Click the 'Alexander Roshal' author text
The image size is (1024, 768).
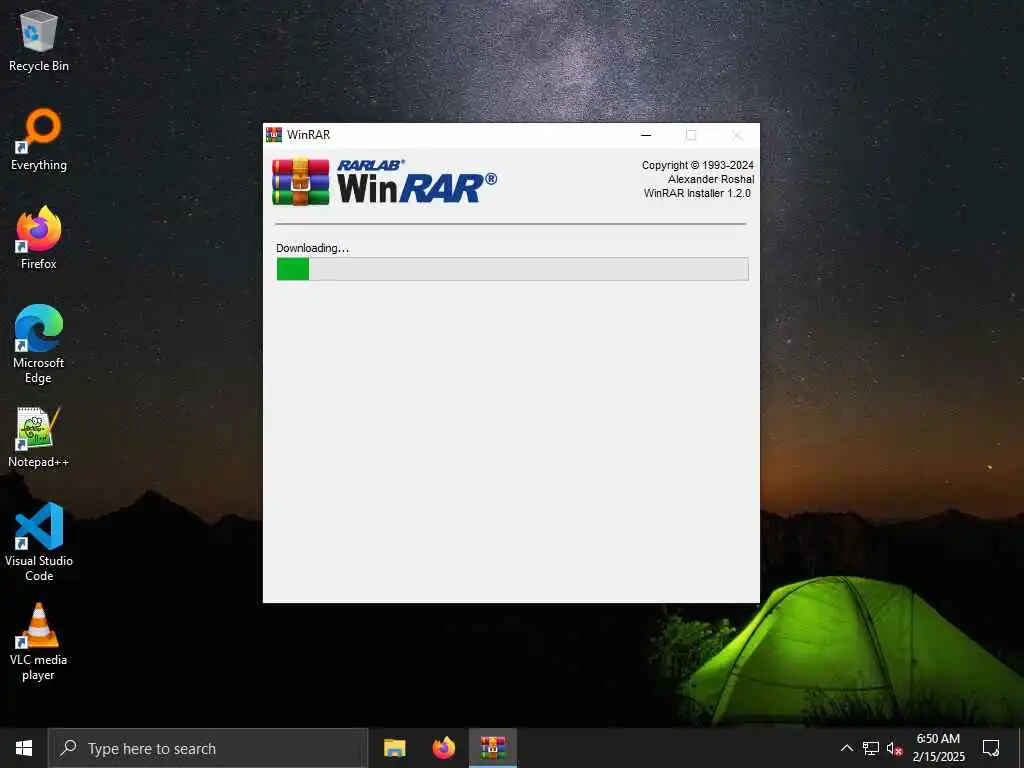[711, 179]
